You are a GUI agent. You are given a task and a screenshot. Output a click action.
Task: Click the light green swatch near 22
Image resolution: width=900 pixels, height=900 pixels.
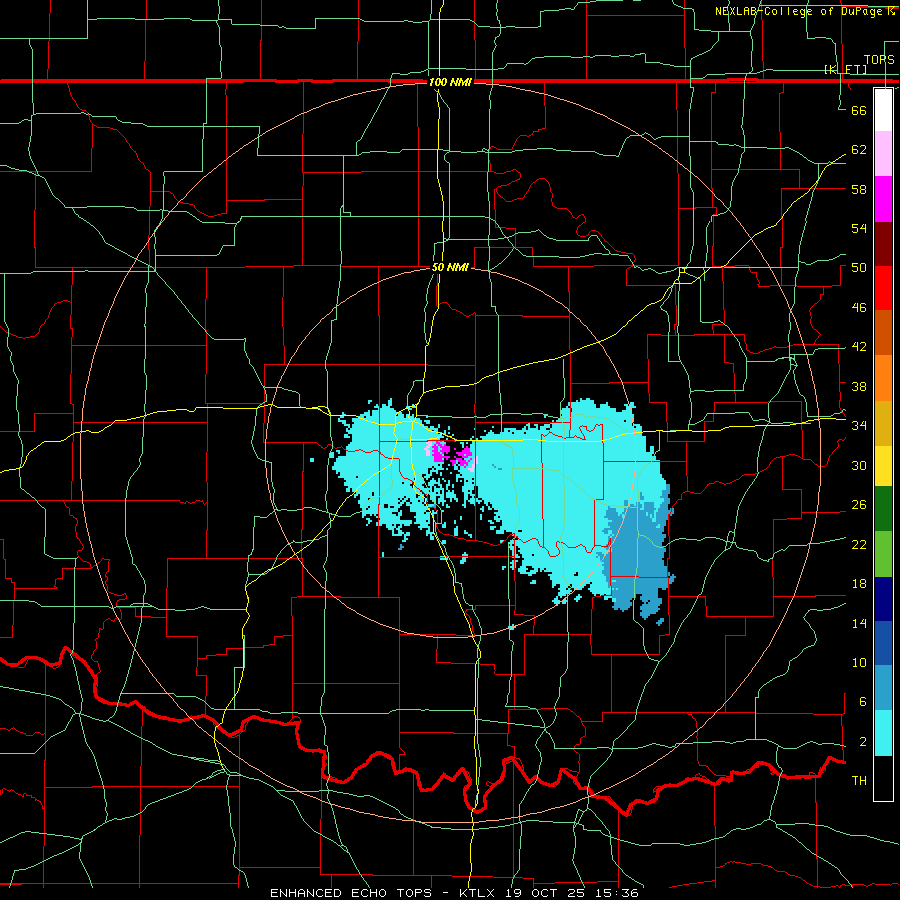(x=883, y=554)
